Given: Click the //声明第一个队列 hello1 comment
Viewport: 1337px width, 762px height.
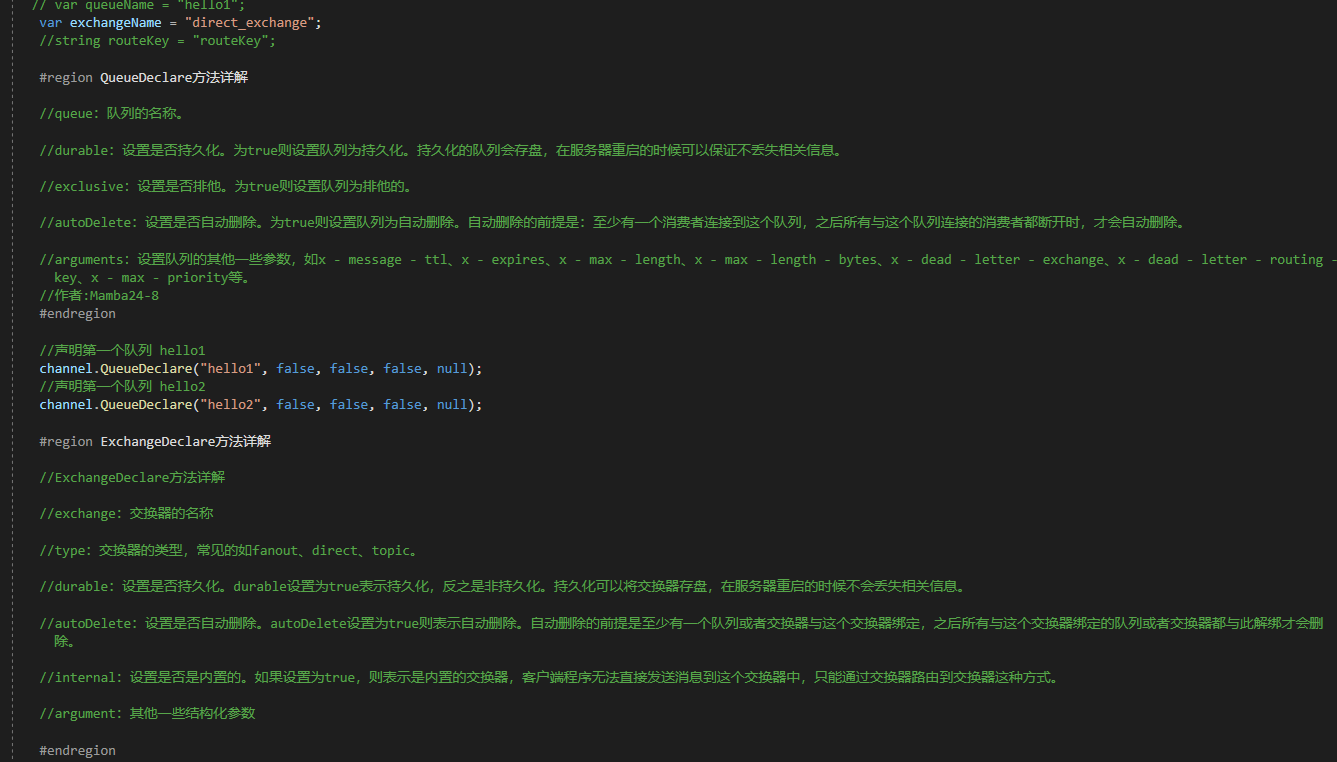Looking at the screenshot, I should [x=122, y=350].
